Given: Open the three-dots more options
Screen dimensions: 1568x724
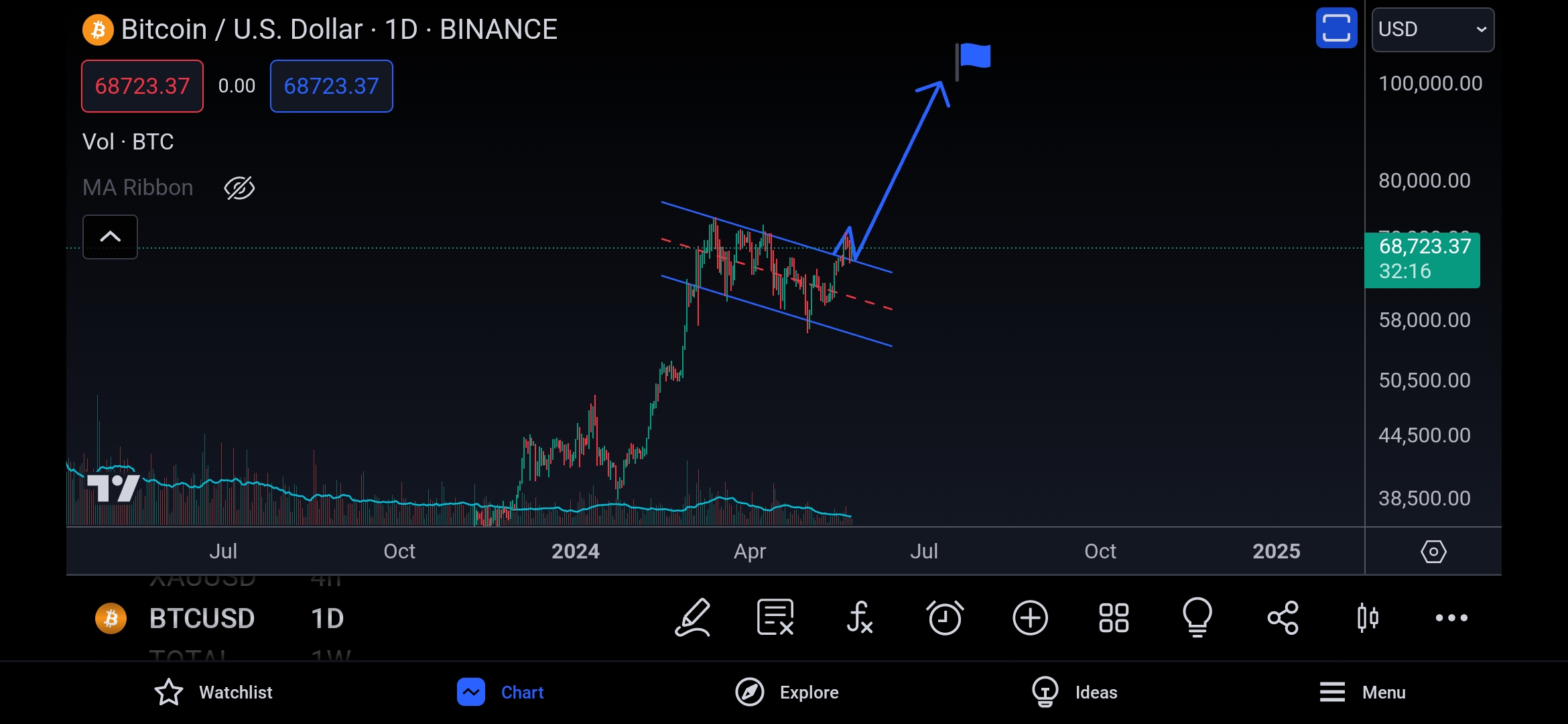Looking at the screenshot, I should click(x=1451, y=618).
